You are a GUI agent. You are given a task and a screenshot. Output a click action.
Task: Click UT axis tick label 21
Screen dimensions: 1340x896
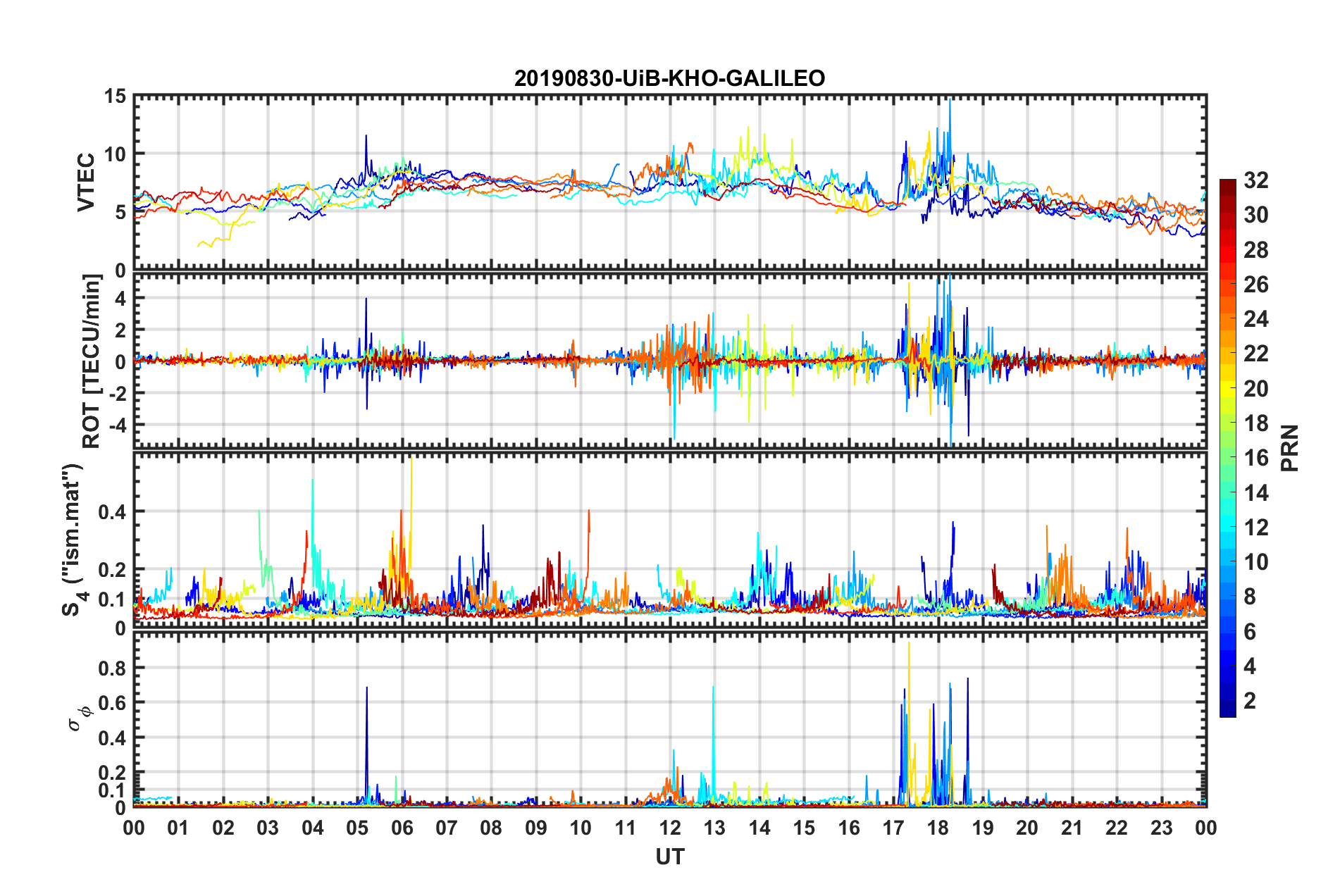point(1072,828)
